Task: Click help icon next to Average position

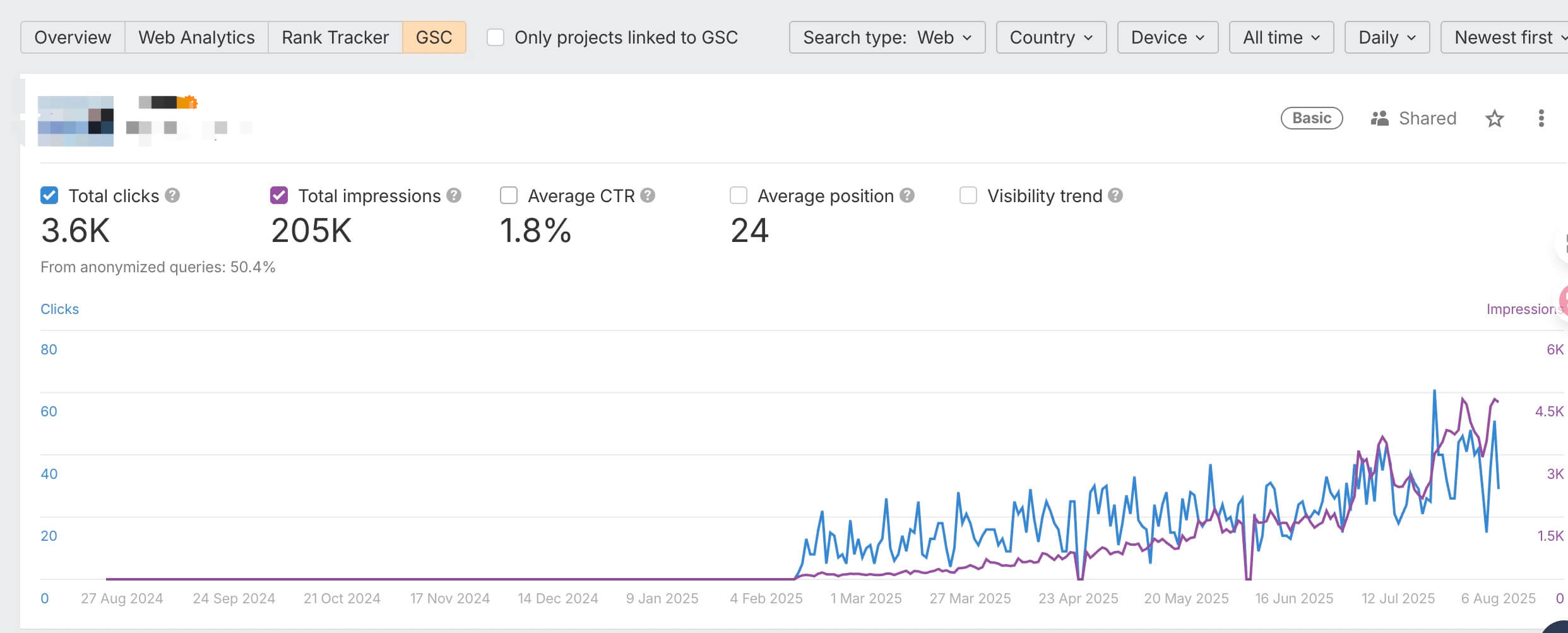Action: click(907, 196)
